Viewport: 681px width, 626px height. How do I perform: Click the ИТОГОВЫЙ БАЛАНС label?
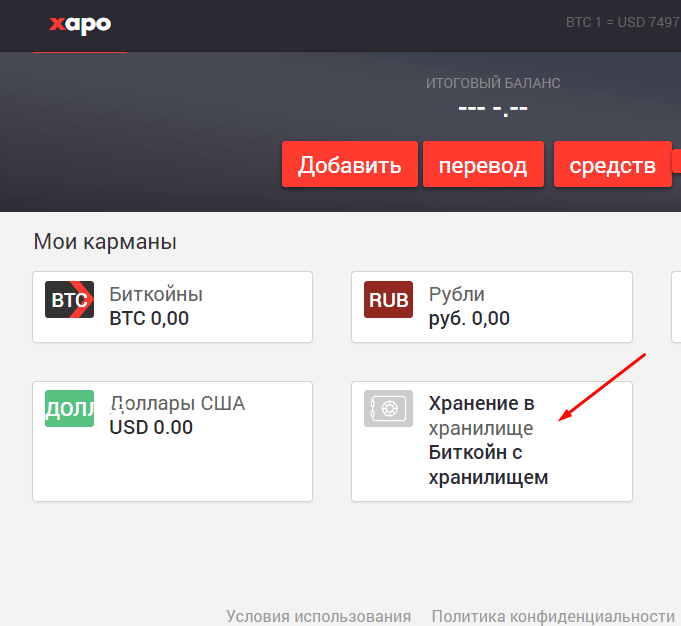[493, 83]
